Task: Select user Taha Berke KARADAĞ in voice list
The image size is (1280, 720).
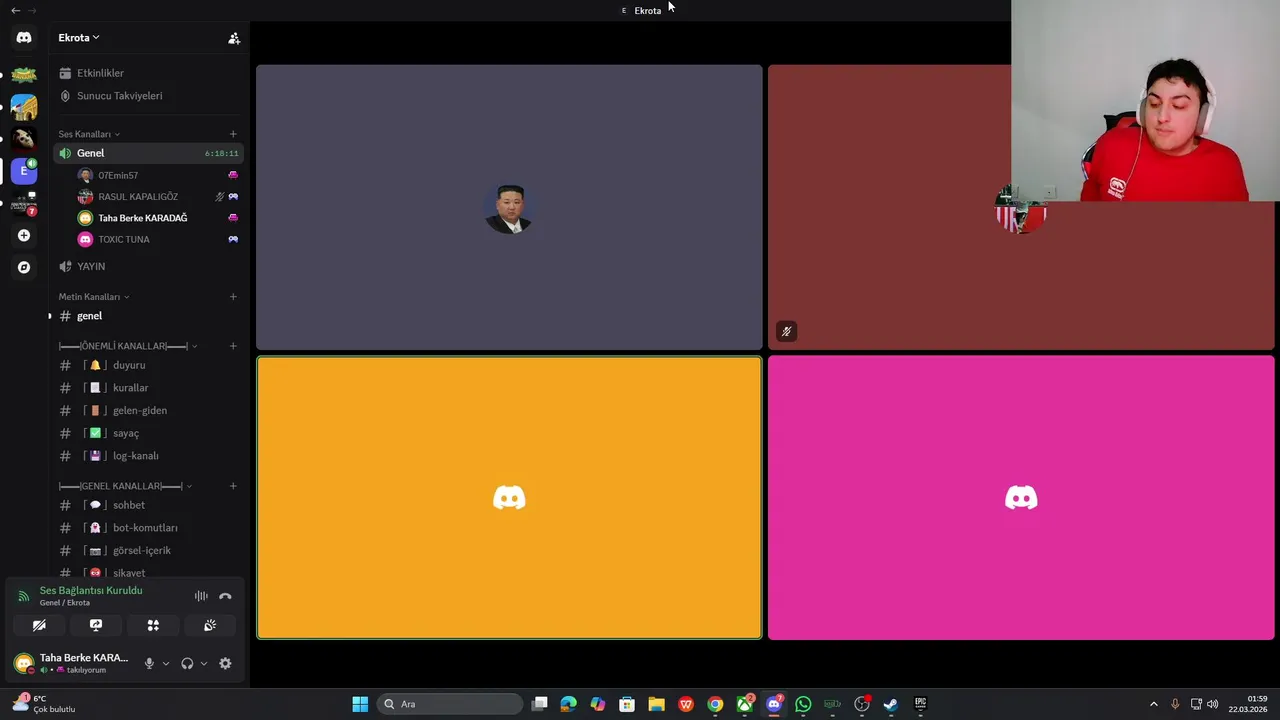Action: pyautogui.click(x=158, y=218)
